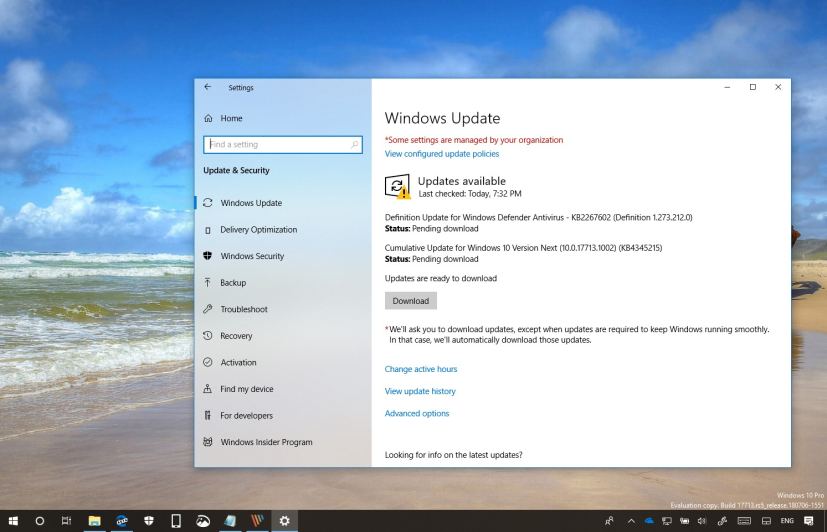Open the phone app on the taskbar
Screen dimensions: 827x532
pyautogui.click(x=176, y=521)
